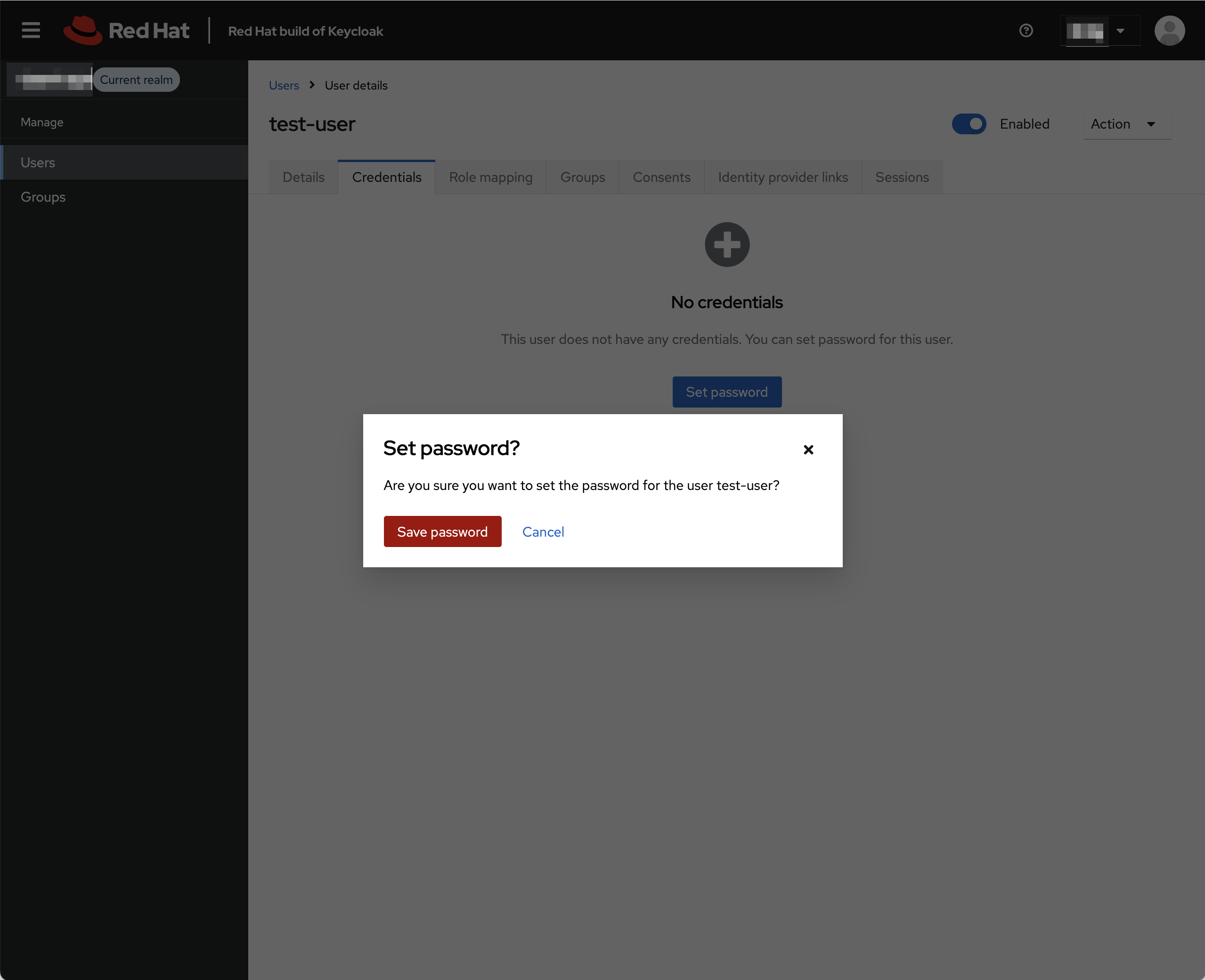The image size is (1205, 980).
Task: Click the Red Hat build of Keycloak title
Action: pos(306,31)
